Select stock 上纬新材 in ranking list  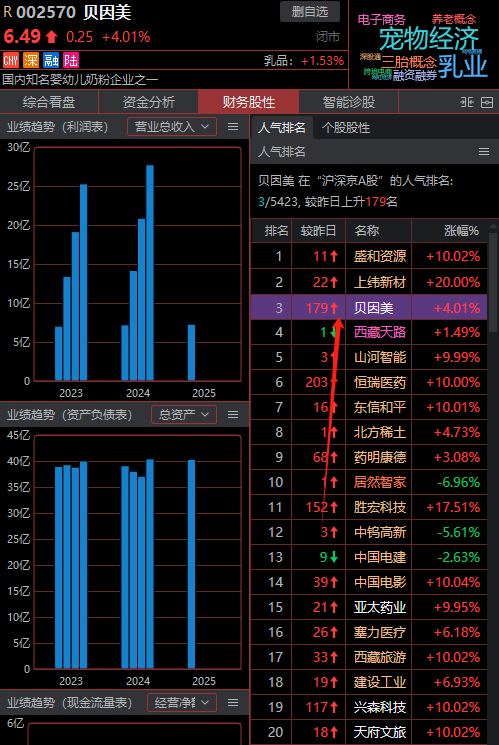(380, 282)
